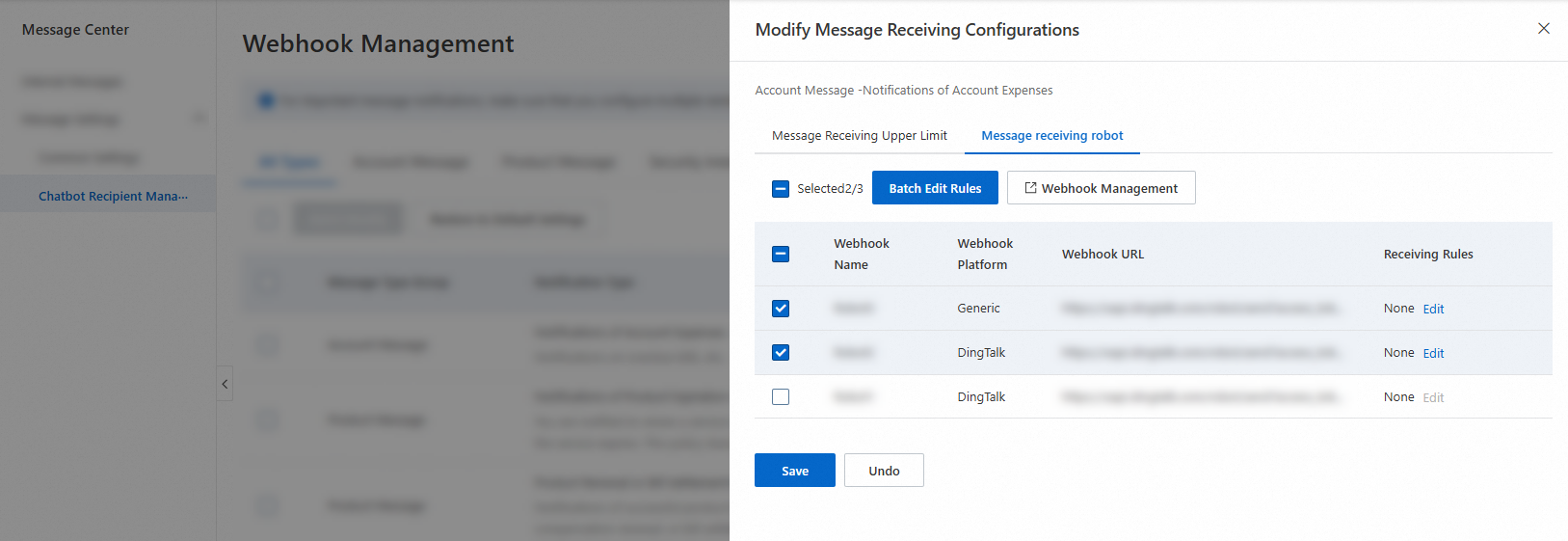
Task: Open Chatbot Recipient Management in sidebar
Action: tap(113, 196)
